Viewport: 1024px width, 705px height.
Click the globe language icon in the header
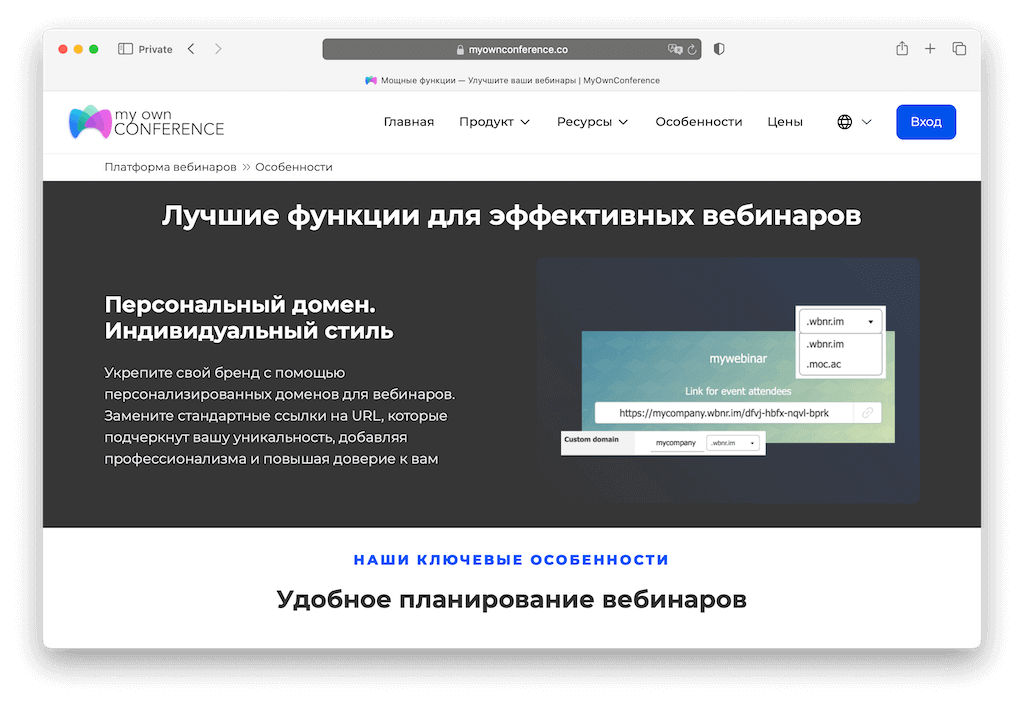(844, 121)
